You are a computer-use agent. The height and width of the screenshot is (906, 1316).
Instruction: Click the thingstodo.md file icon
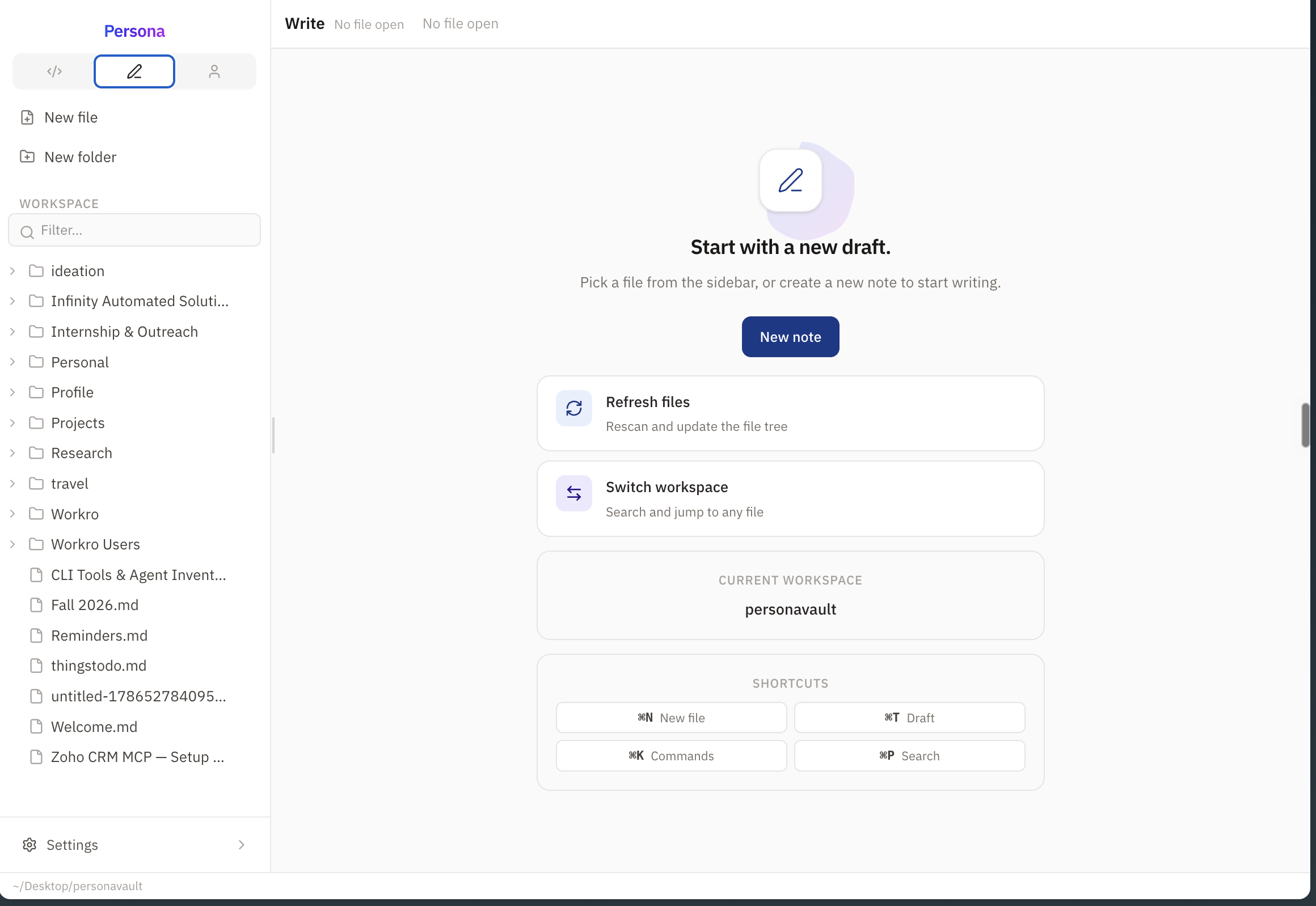(36, 666)
